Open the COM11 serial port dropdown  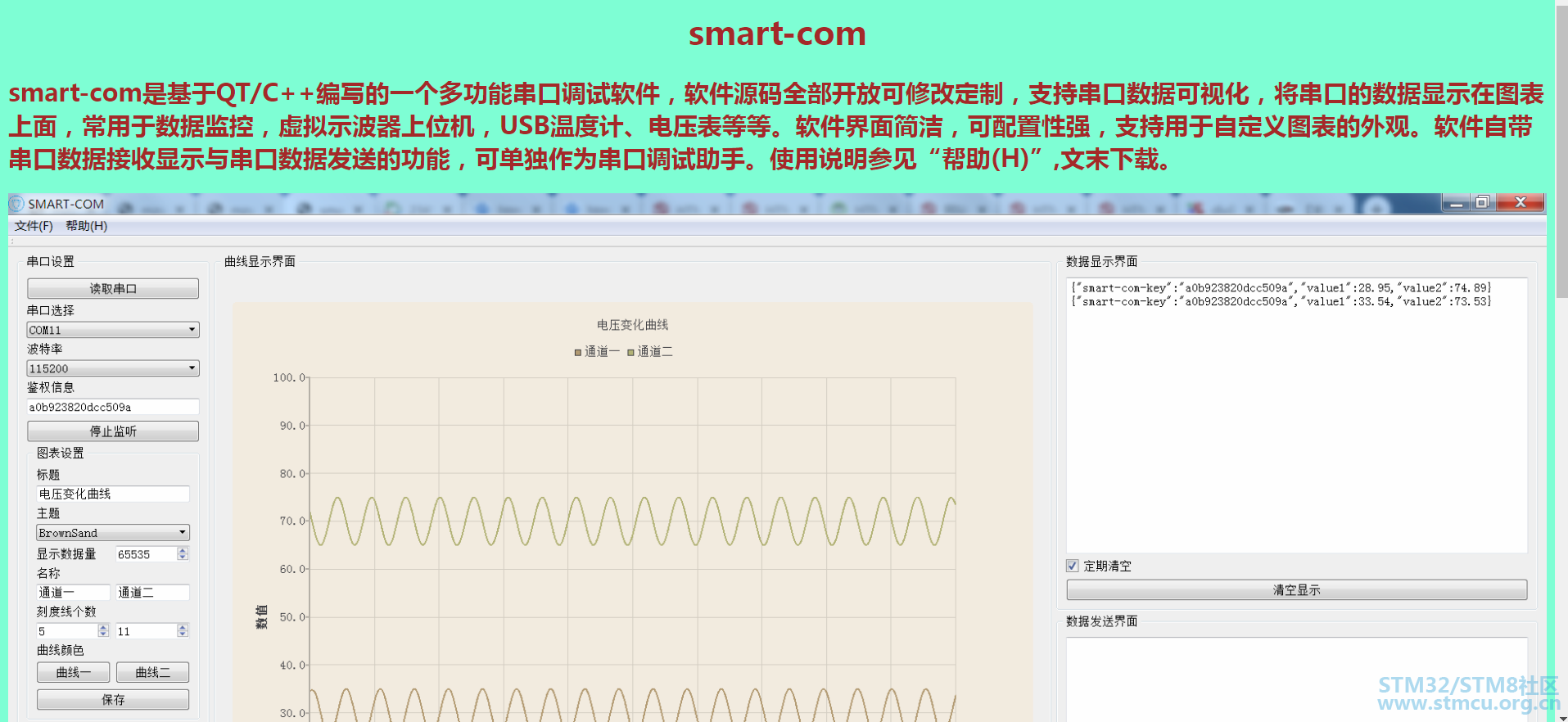point(113,330)
